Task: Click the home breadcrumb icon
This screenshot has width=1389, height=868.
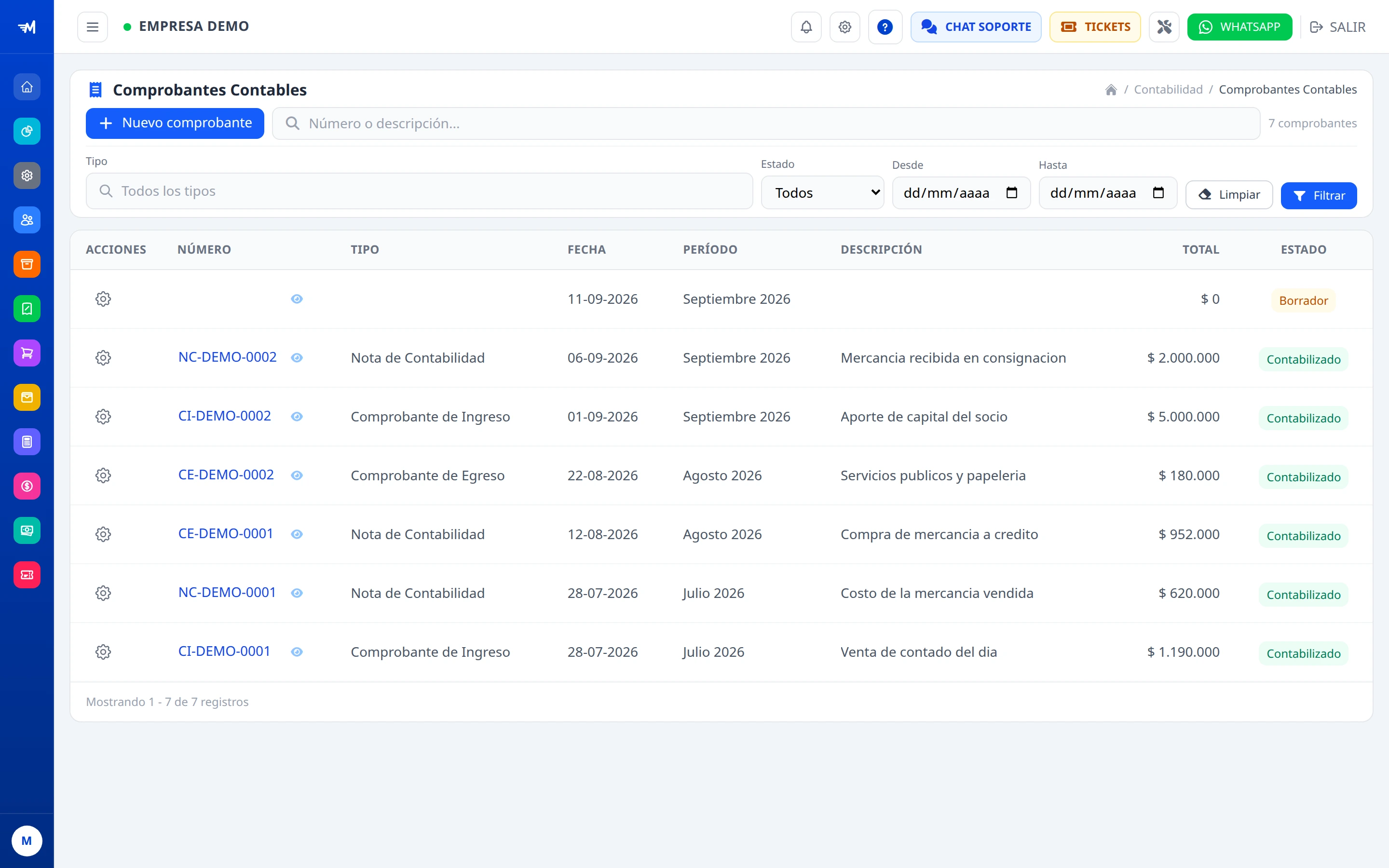Action: tap(1111, 90)
